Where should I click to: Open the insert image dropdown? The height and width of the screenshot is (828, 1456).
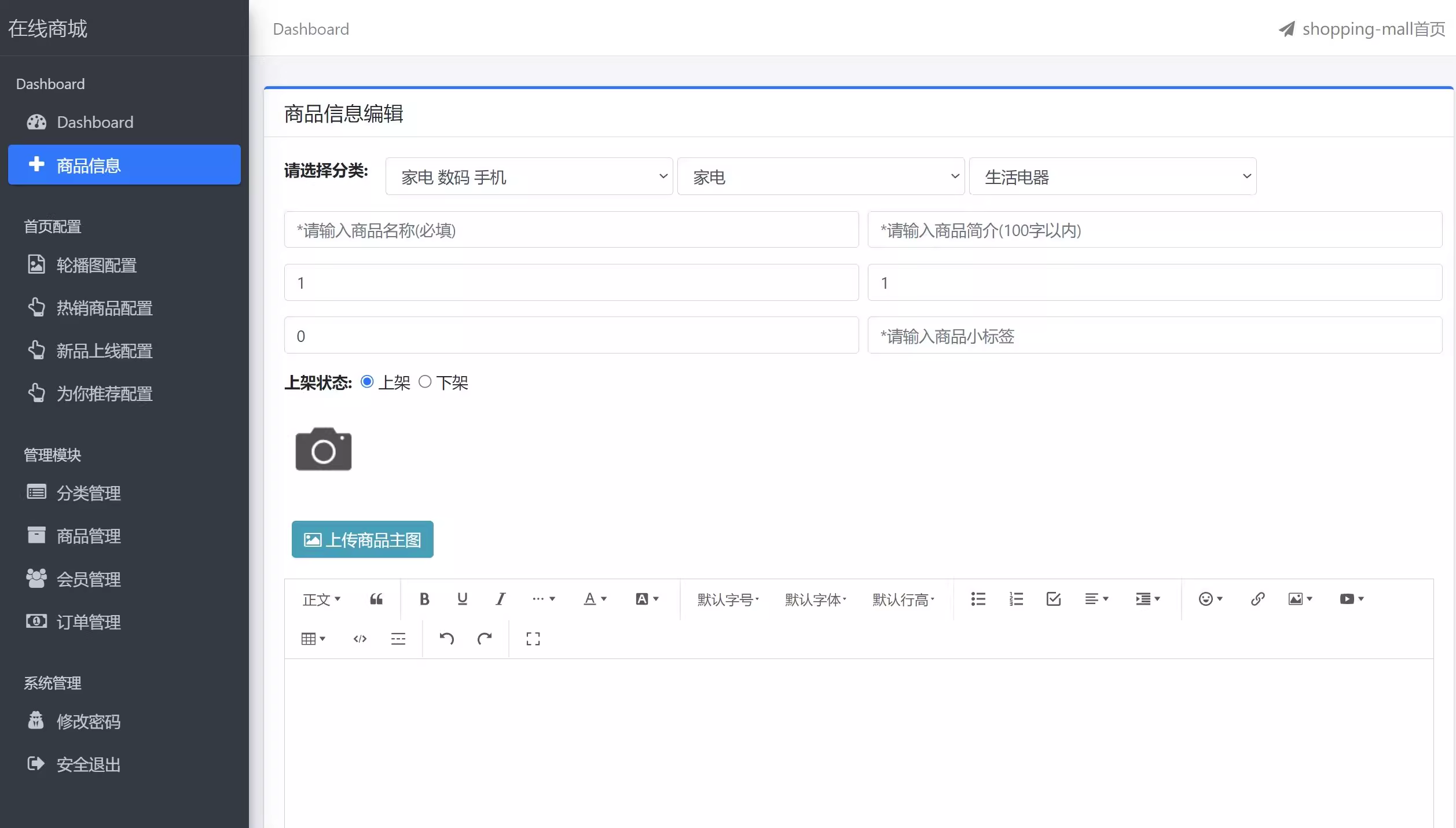click(x=1300, y=599)
